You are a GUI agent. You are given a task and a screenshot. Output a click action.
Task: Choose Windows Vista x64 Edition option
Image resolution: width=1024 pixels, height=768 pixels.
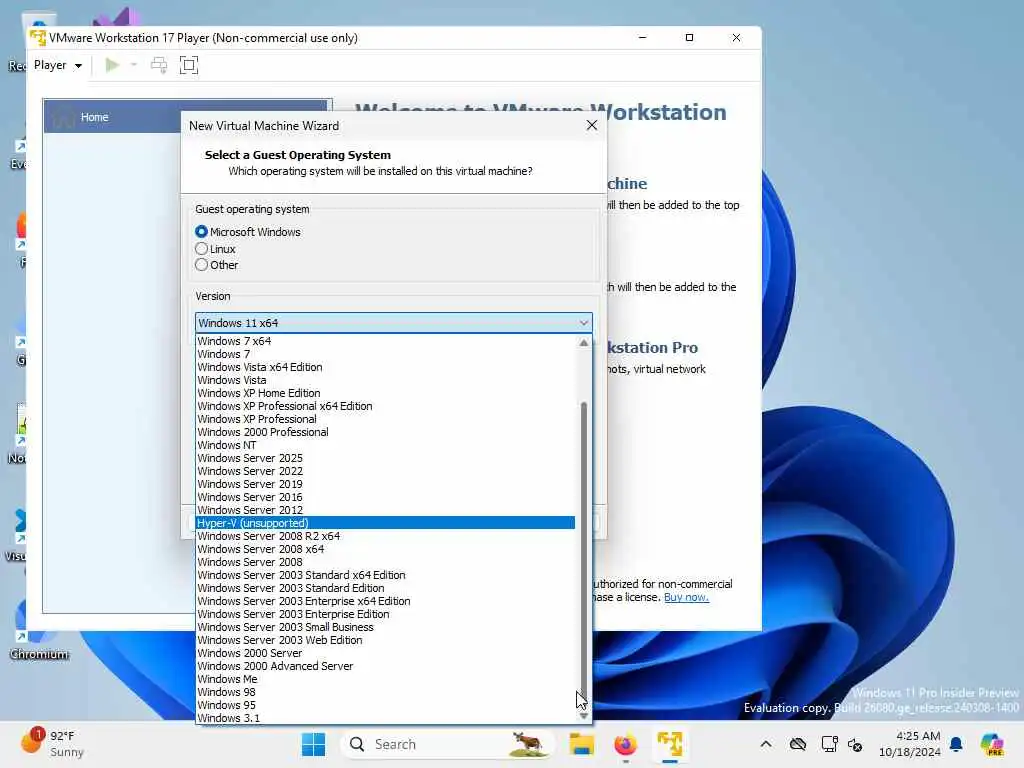point(385,367)
